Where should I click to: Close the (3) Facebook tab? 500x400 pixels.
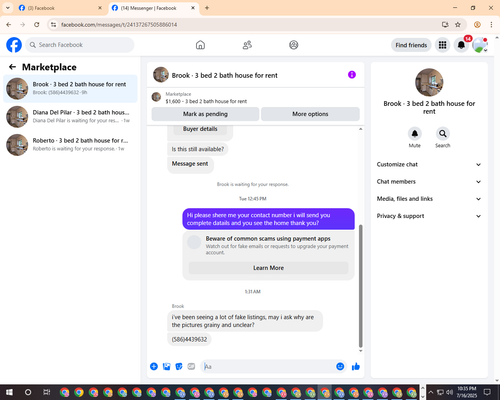100,8
